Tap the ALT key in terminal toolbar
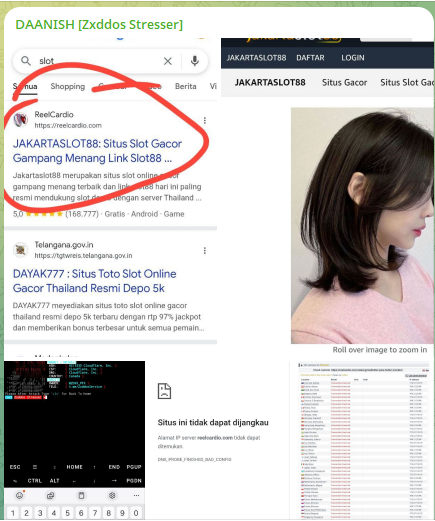The height and width of the screenshot is (521, 435). 54,481
